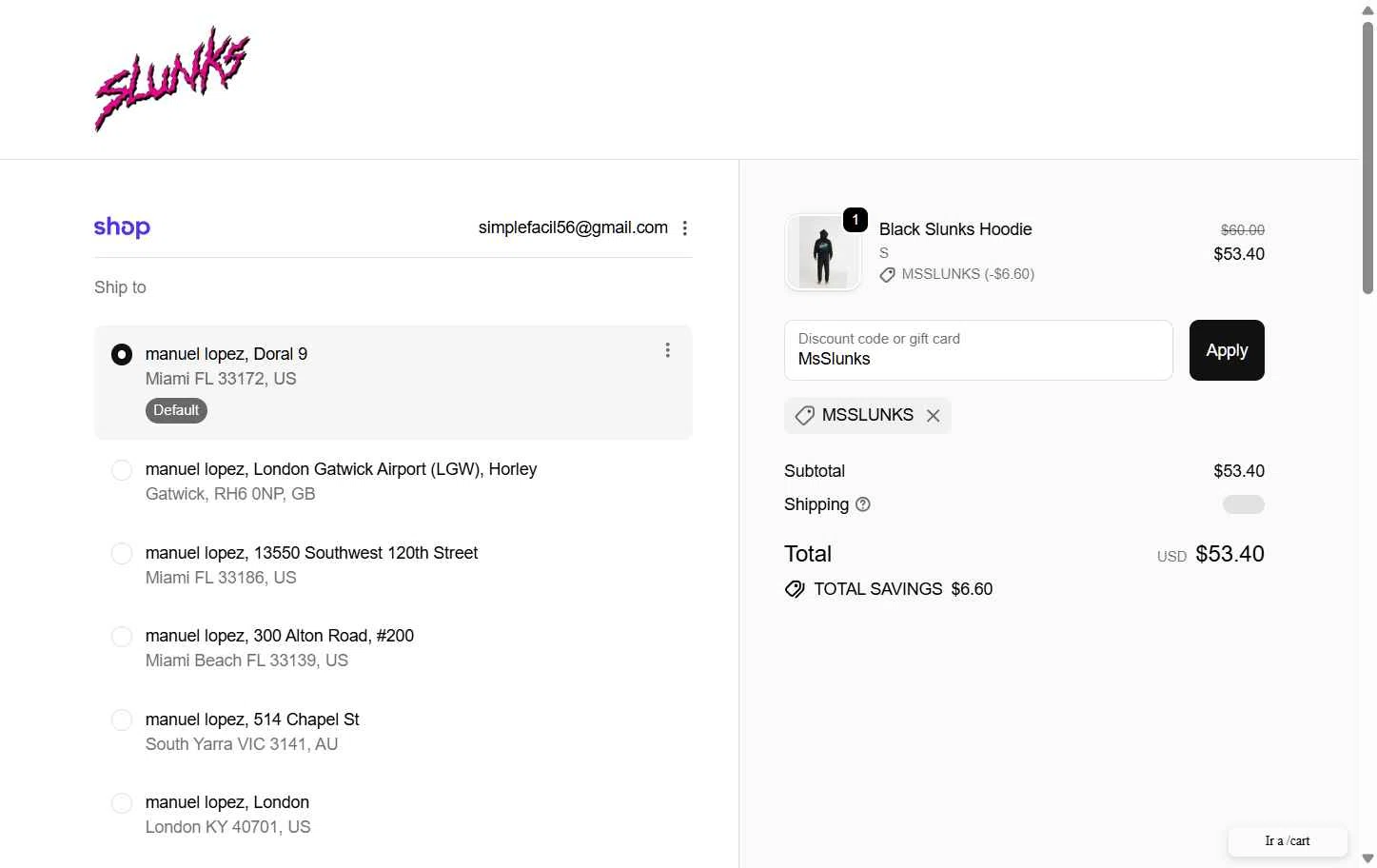Click the scrollbar down arrow
Image resolution: width=1377 pixels, height=868 pixels.
click(x=1367, y=858)
